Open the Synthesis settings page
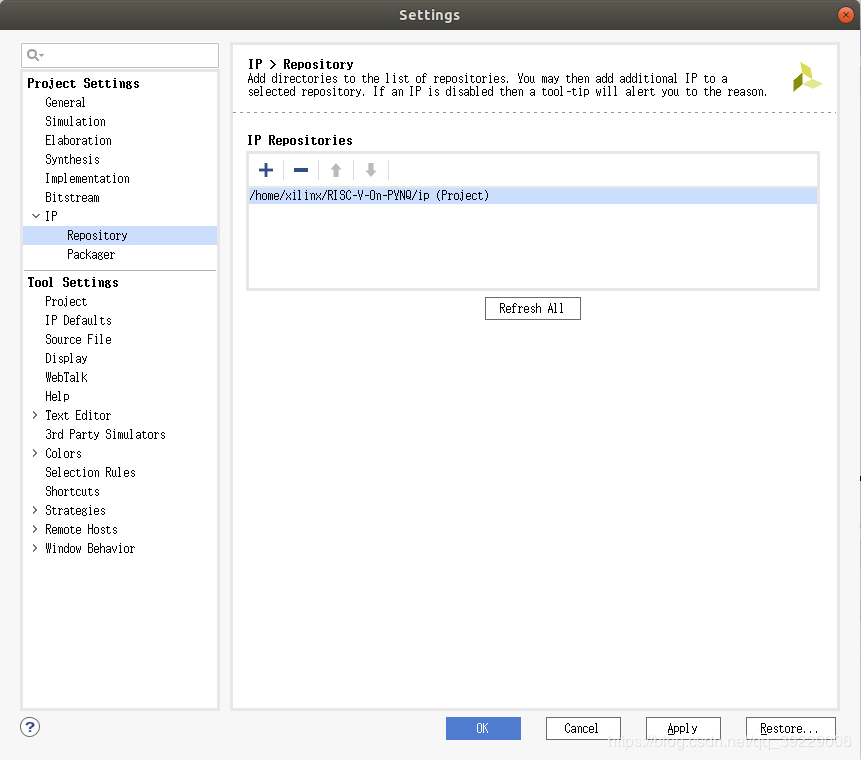 pos(72,160)
